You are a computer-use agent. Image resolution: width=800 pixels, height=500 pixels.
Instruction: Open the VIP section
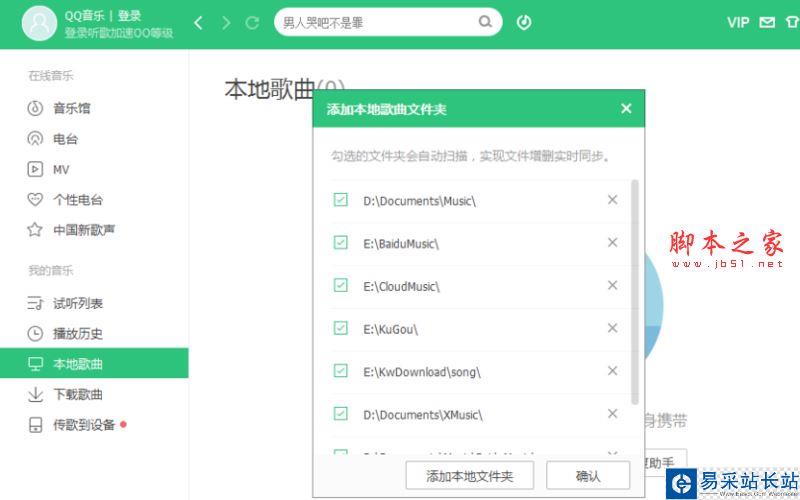738,22
